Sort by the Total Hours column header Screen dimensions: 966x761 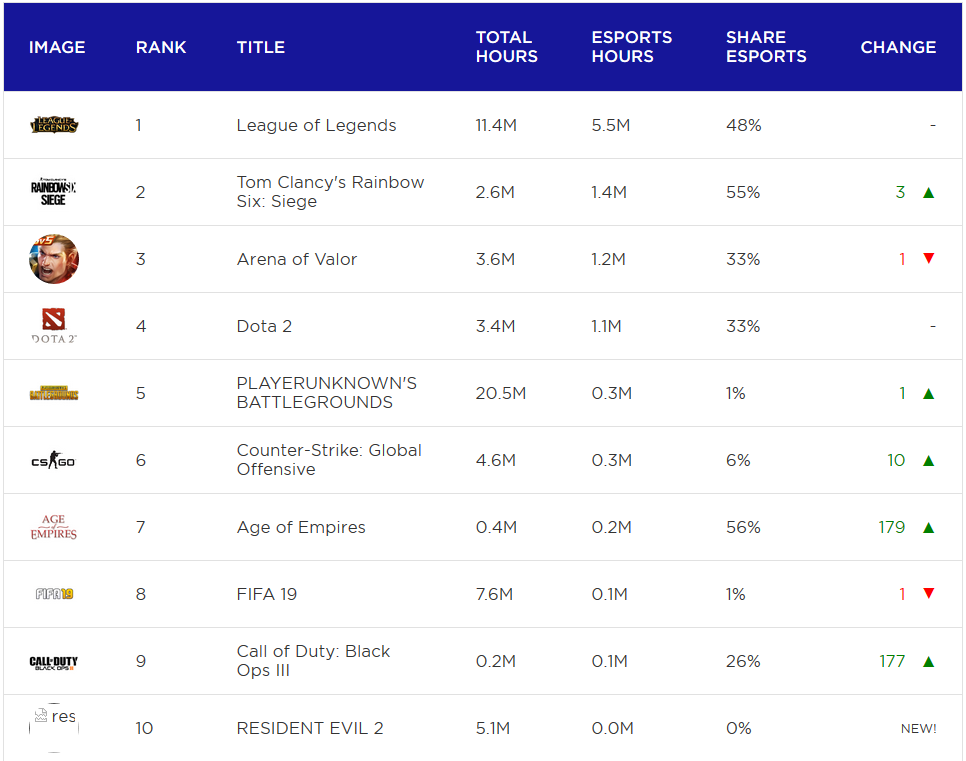[x=506, y=47]
